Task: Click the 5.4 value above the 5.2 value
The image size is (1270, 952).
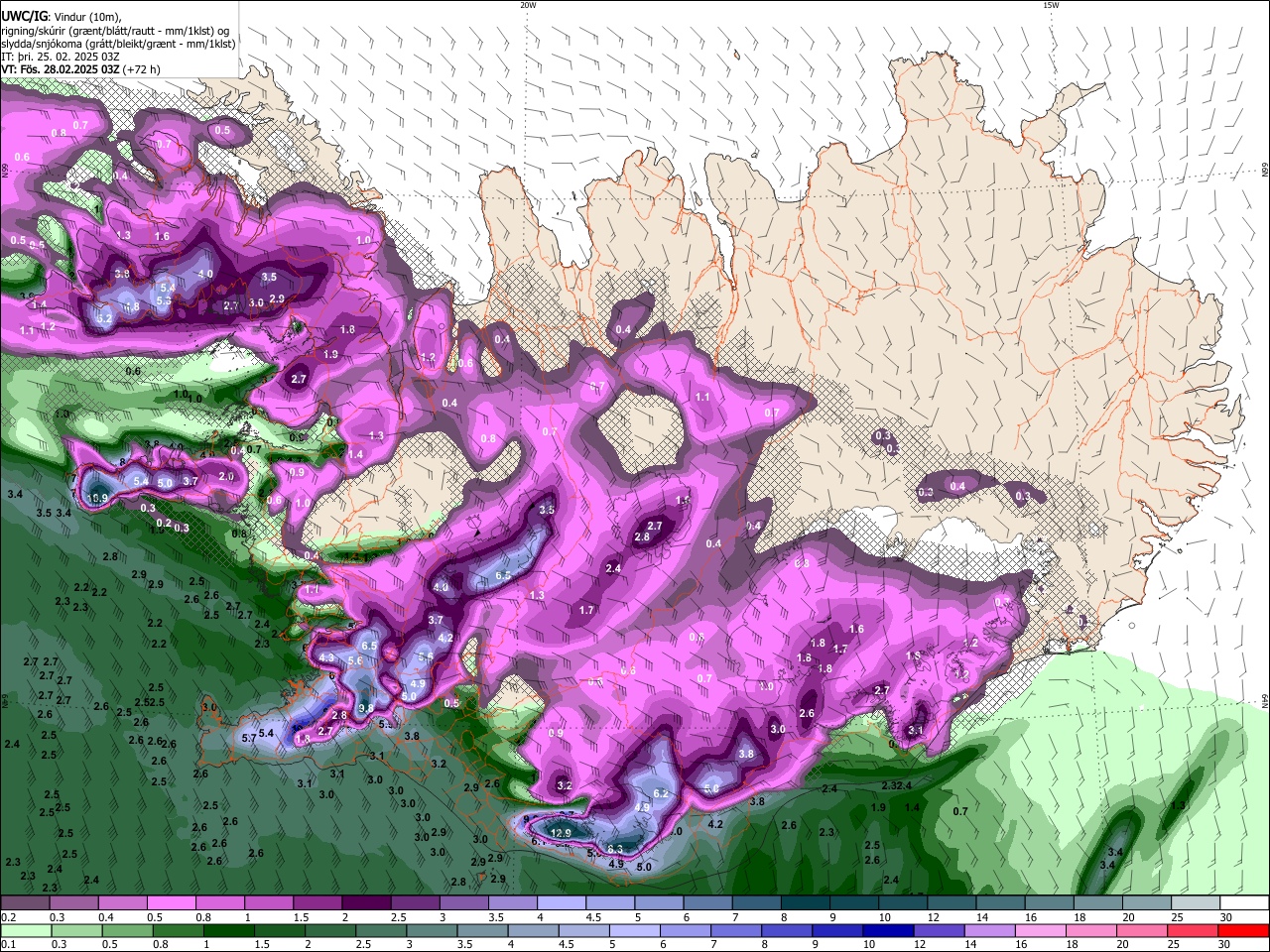Action: (167, 288)
